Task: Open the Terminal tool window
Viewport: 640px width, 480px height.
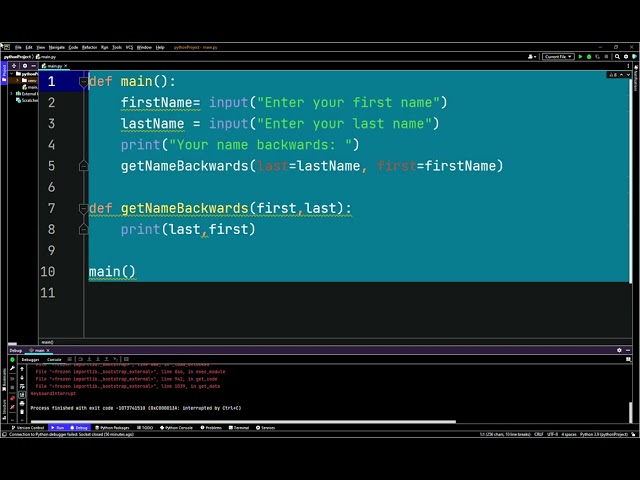Action: pyautogui.click(x=239, y=428)
